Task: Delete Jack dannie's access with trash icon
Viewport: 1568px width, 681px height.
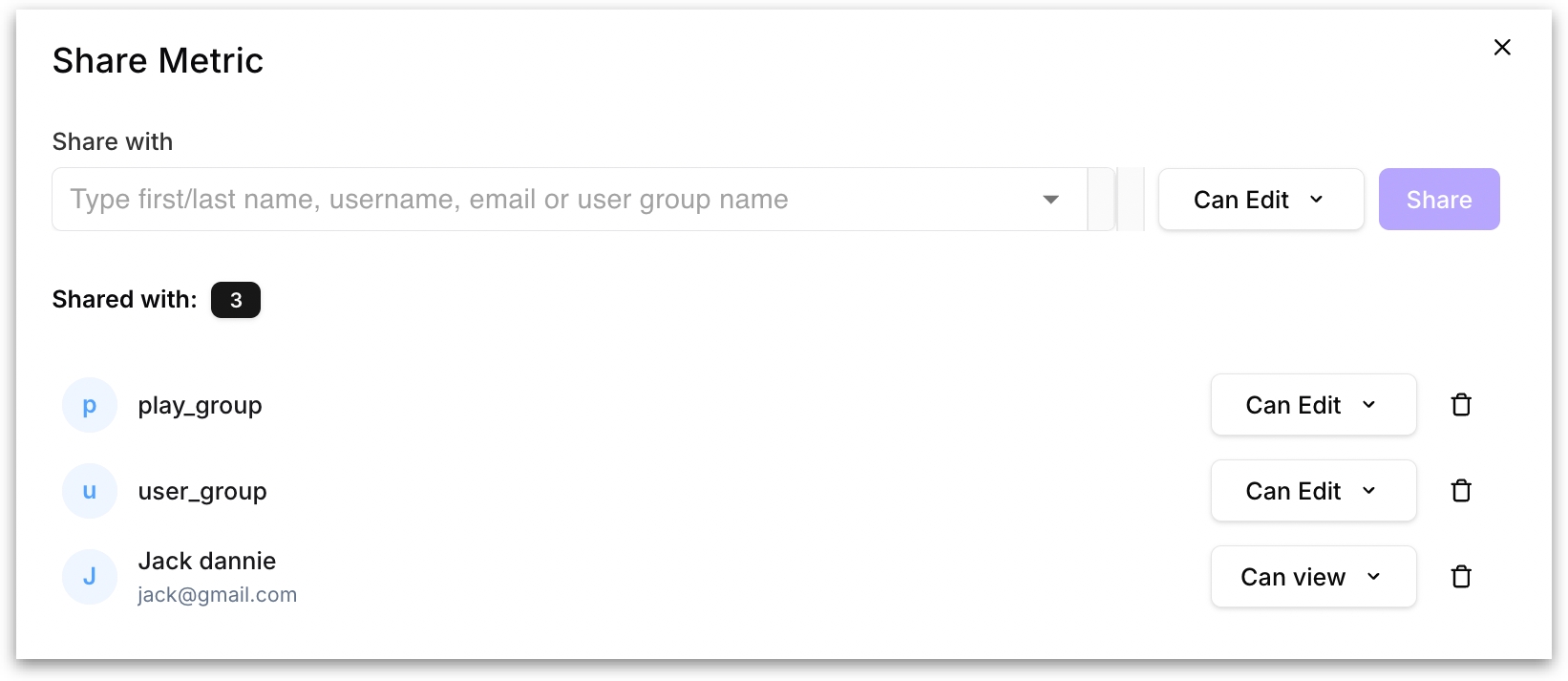Action: 1461,577
